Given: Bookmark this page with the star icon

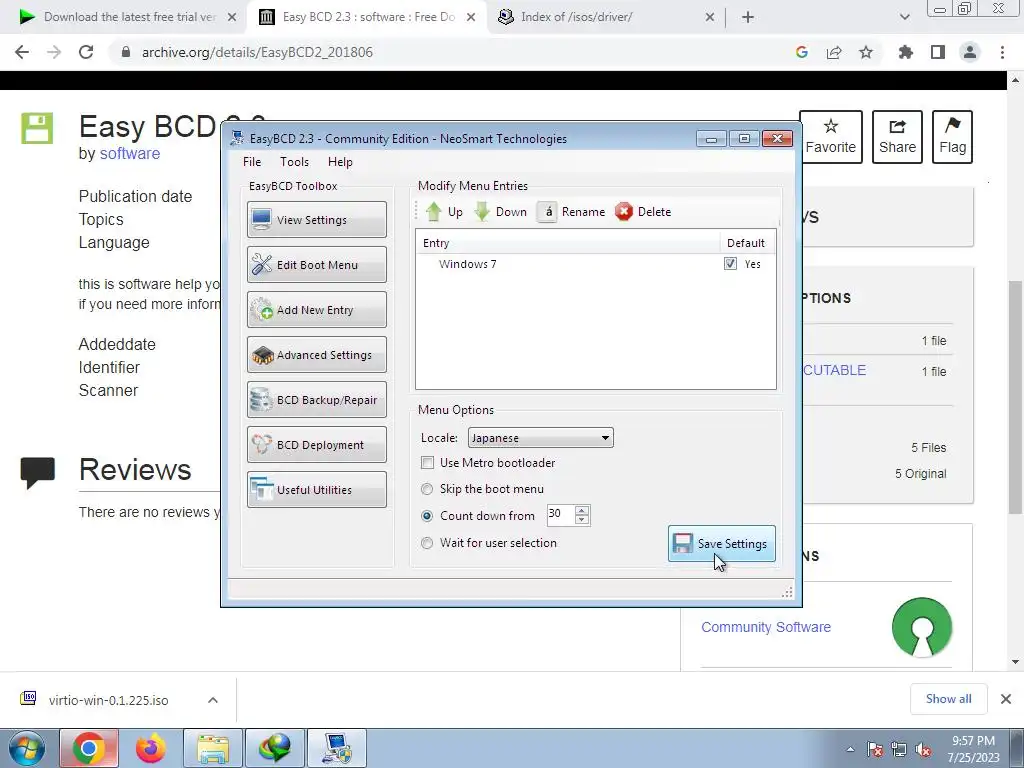Looking at the screenshot, I should click(866, 52).
